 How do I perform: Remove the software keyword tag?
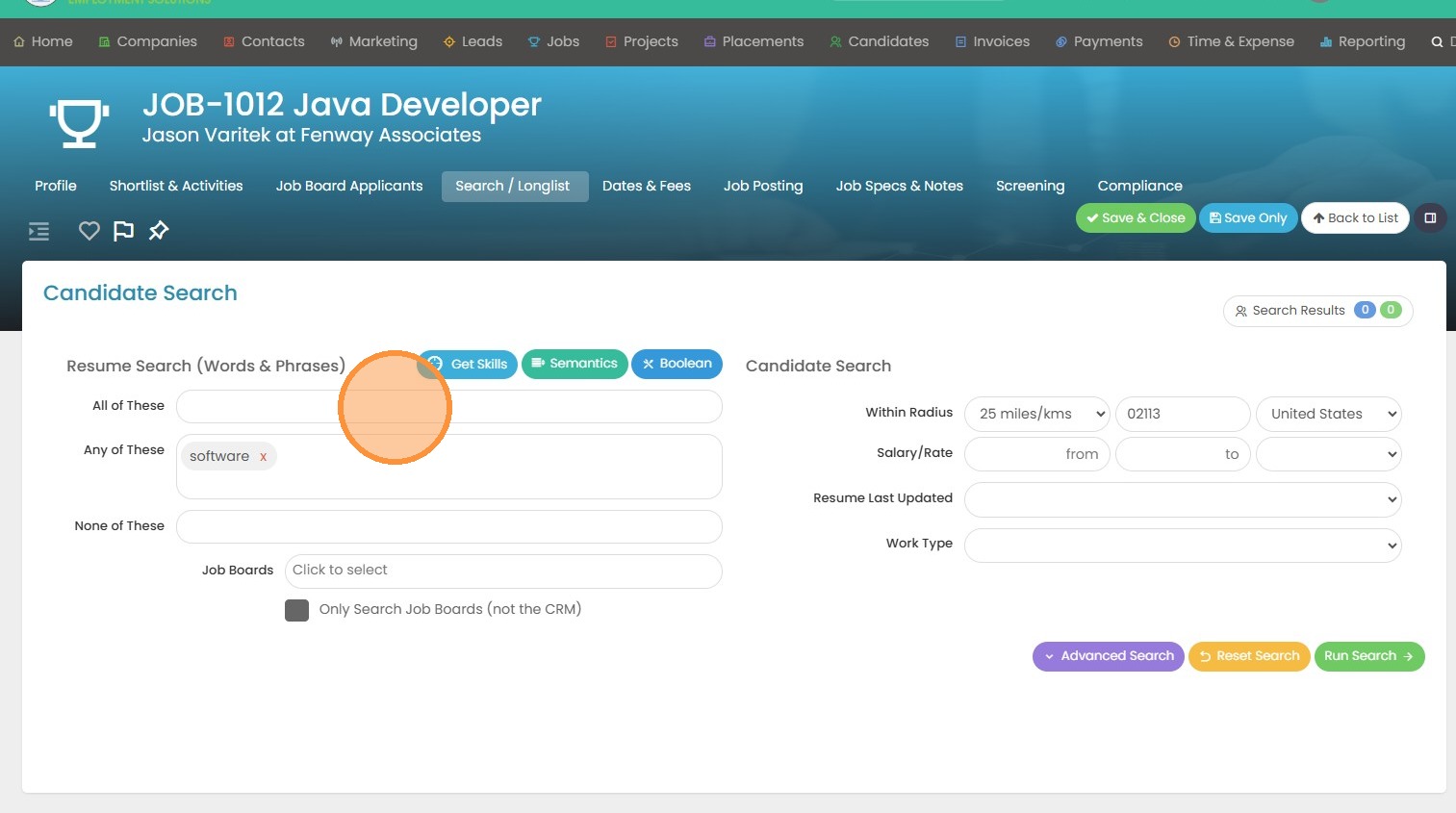(x=263, y=457)
